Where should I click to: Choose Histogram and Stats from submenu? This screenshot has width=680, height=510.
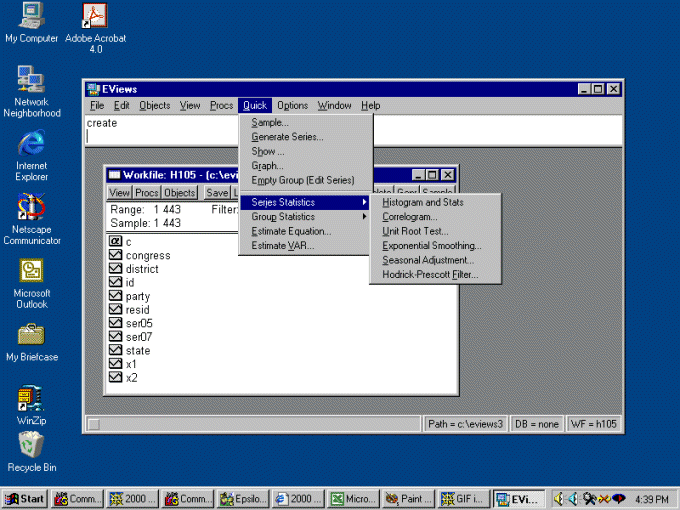pos(422,203)
